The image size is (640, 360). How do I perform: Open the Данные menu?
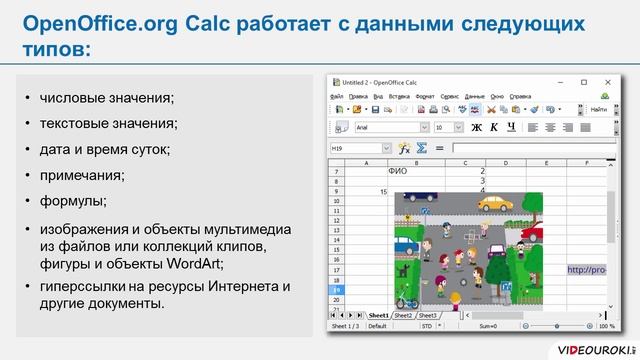pyautogui.click(x=475, y=97)
